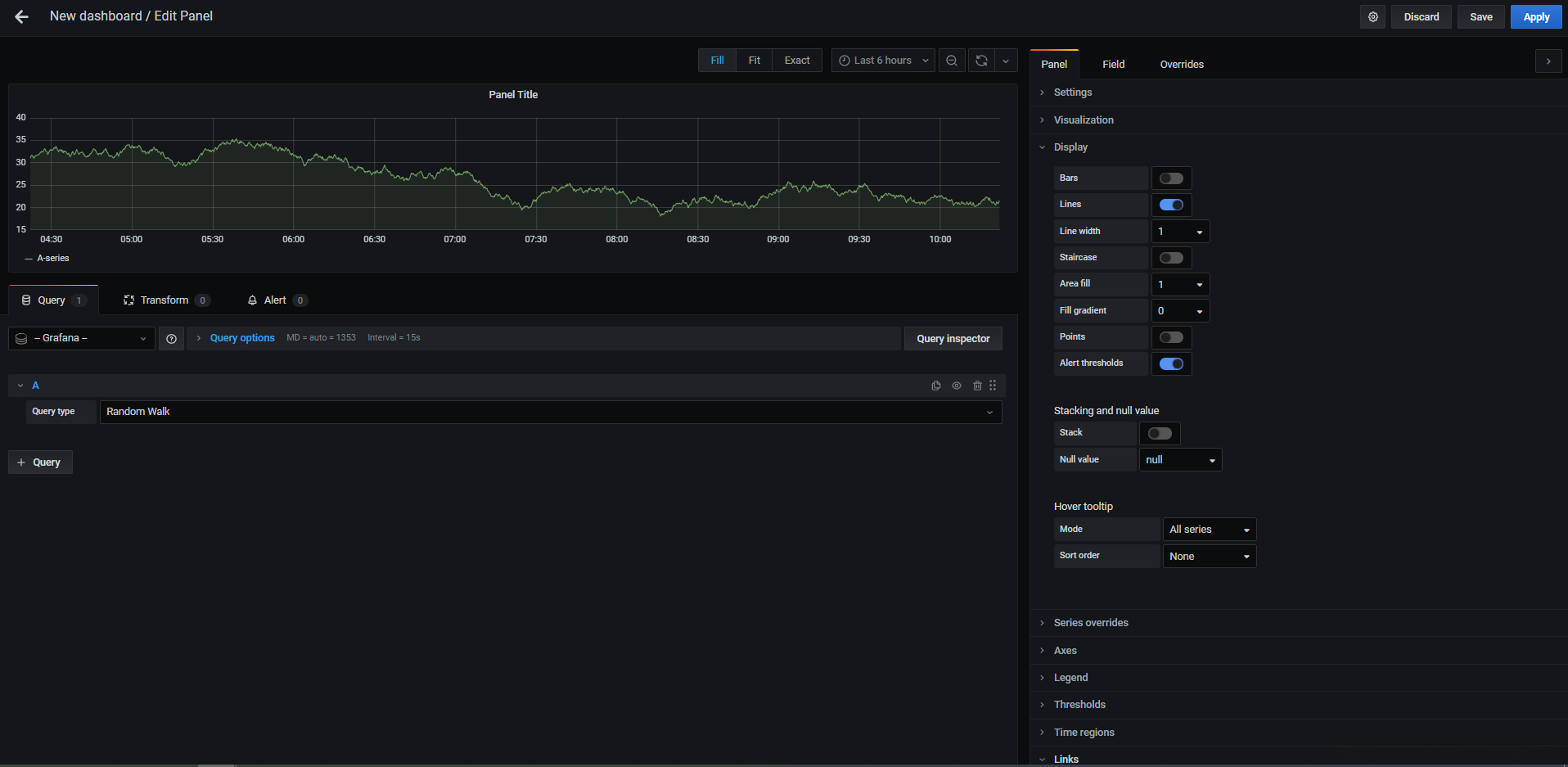Delete query A using the trash icon
The height and width of the screenshot is (767, 1568).
pyautogui.click(x=977, y=386)
